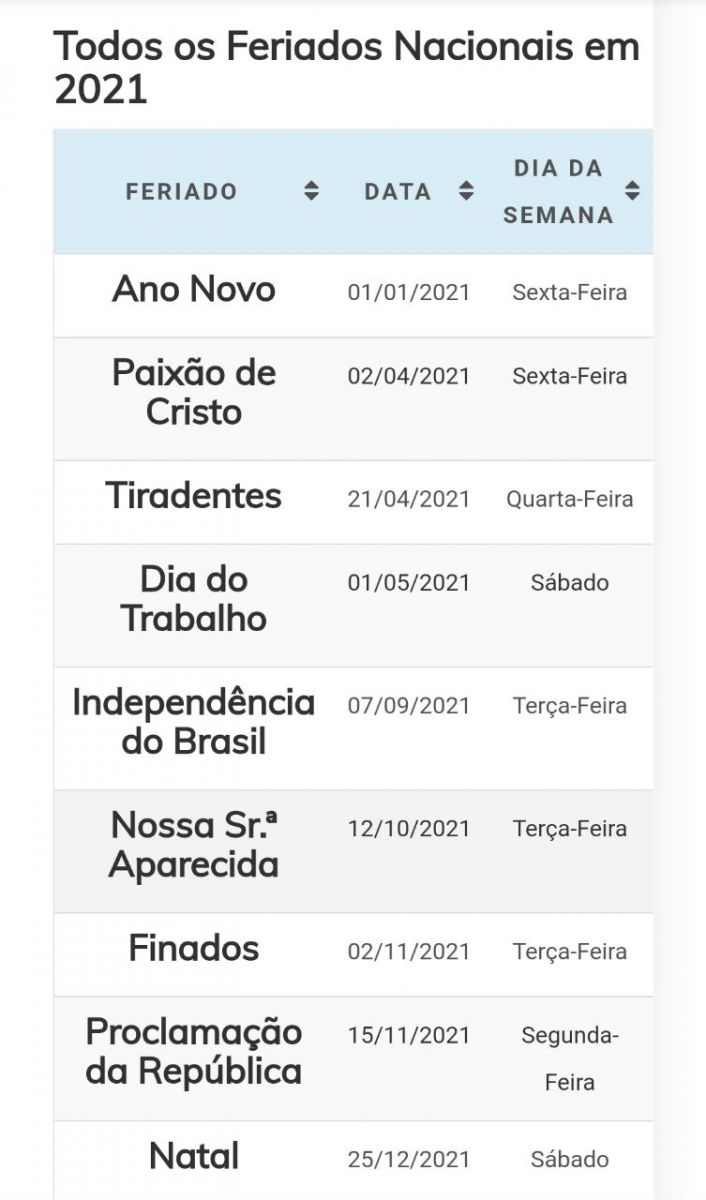Click the date 01/01/2021
The image size is (706, 1200).
(408, 293)
